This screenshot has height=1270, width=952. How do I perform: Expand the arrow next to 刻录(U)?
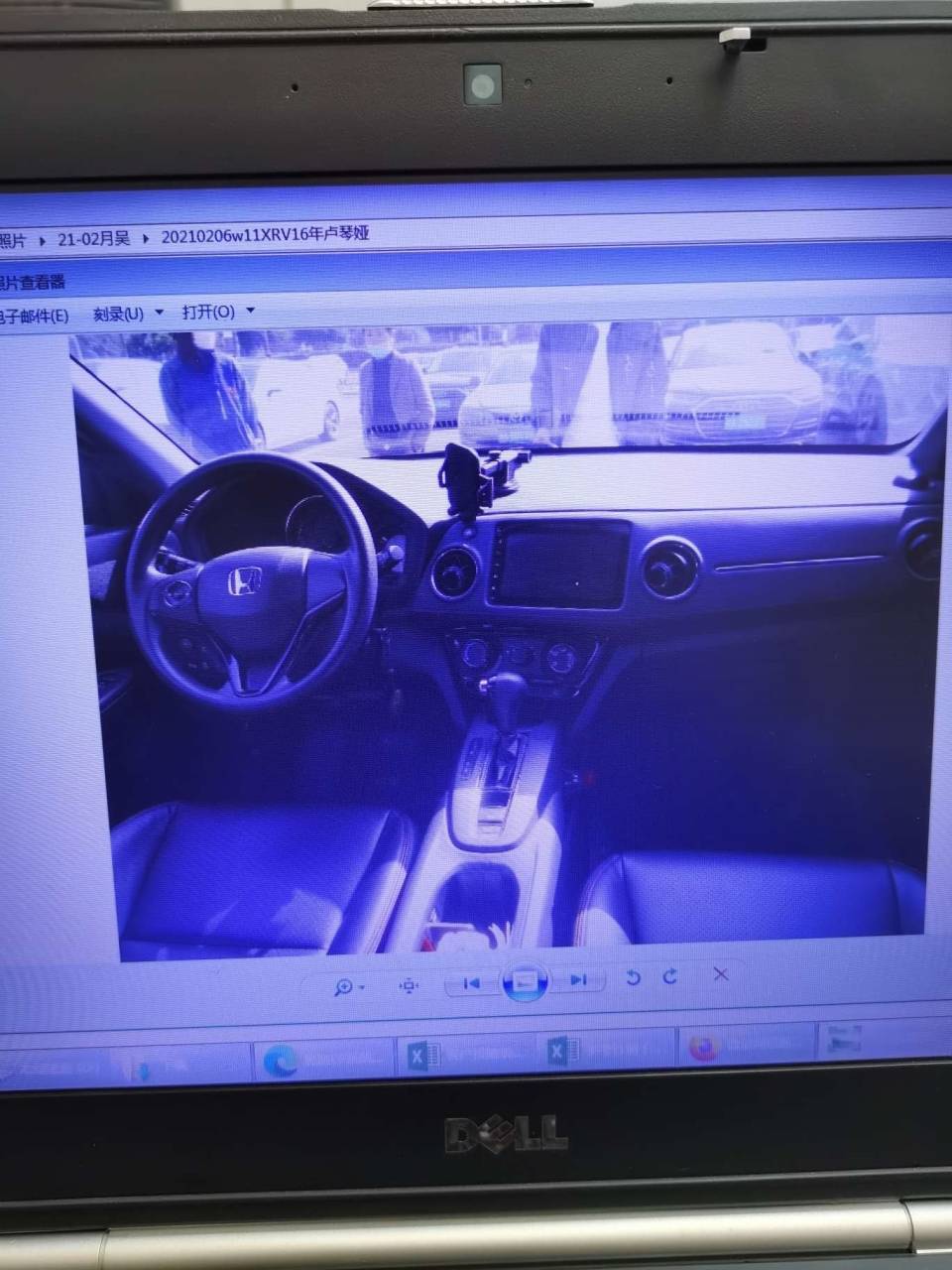[159, 313]
